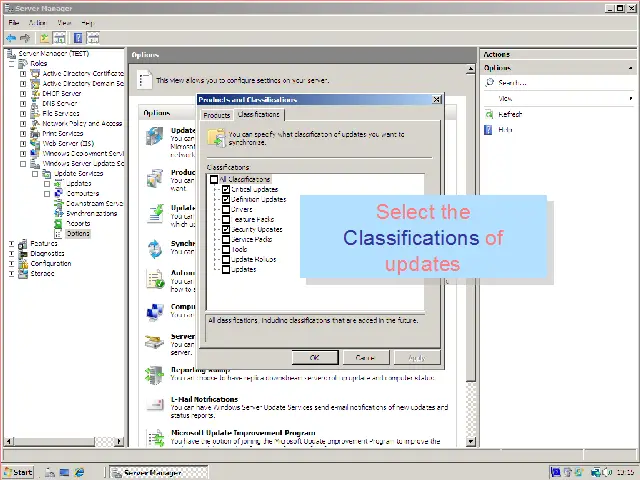Click the E-Mail Notifications option icon
Image resolution: width=640 pixels, height=480 pixels.
(x=155, y=404)
